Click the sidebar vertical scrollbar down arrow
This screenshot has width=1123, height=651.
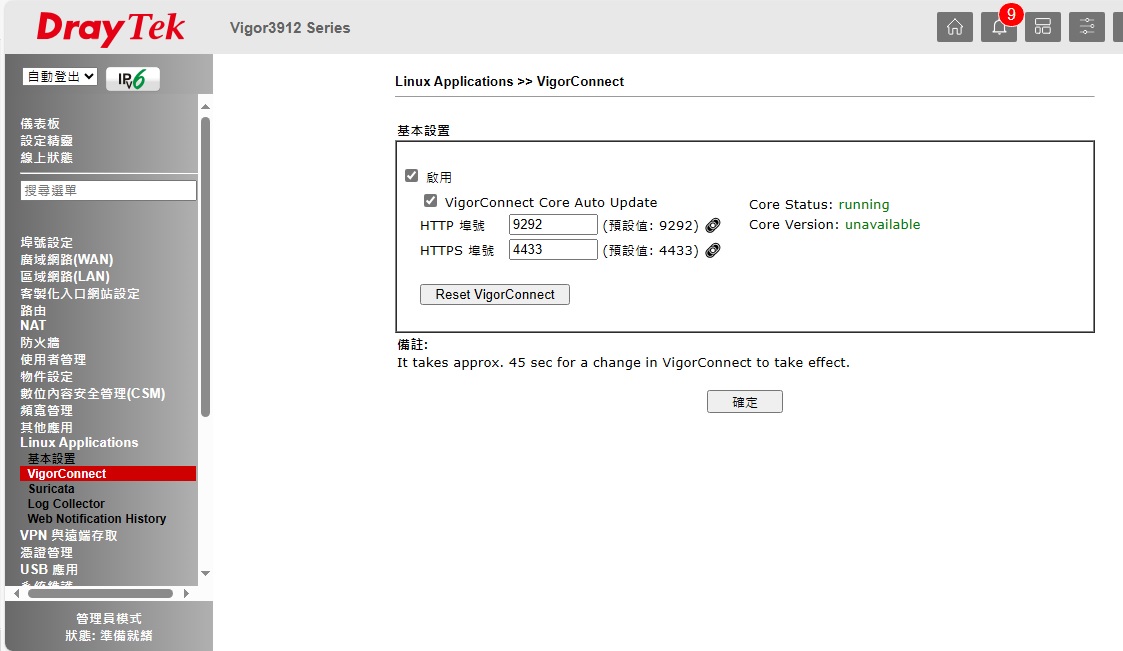point(206,573)
